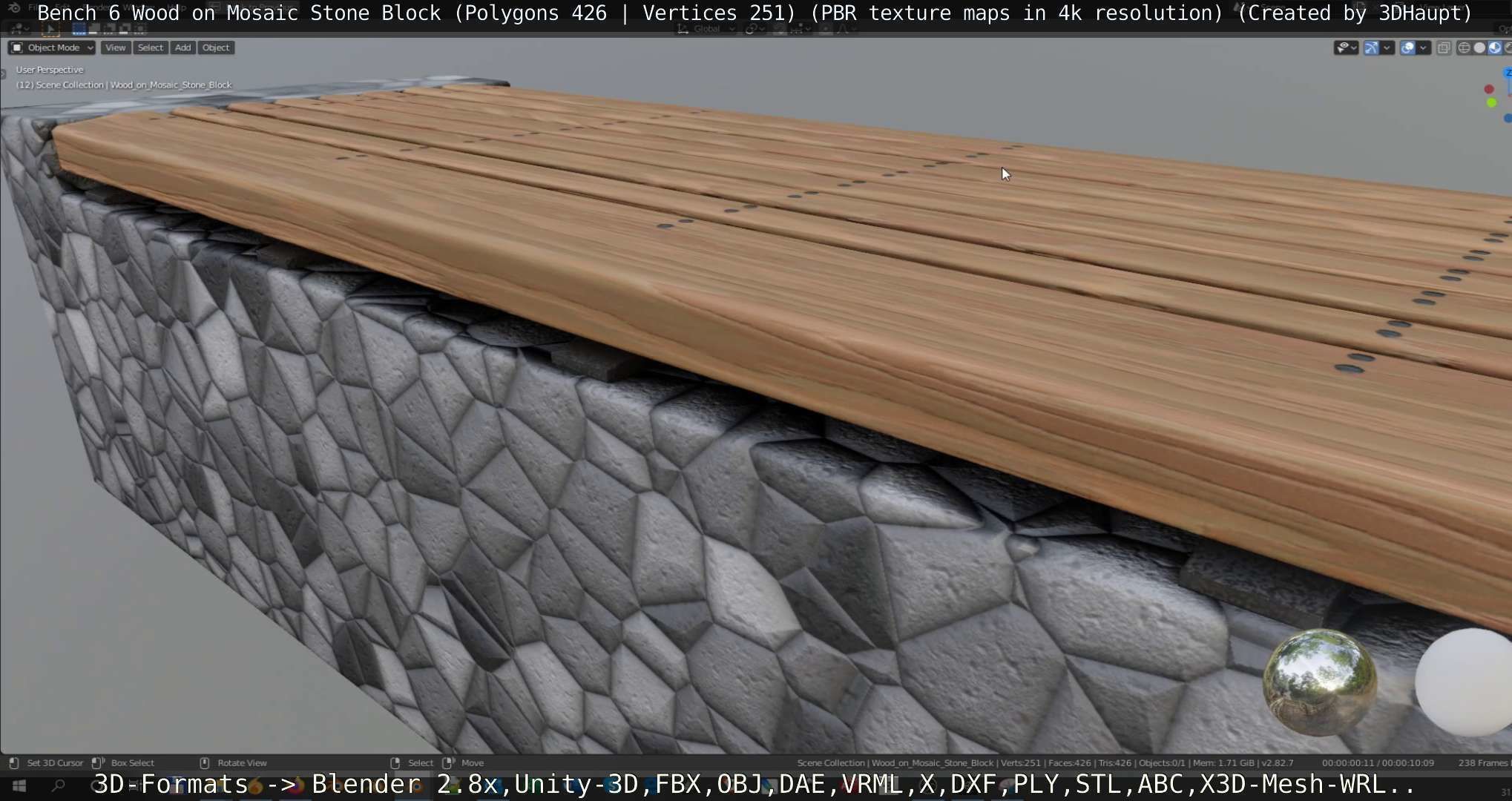The height and width of the screenshot is (801, 1512).
Task: Click the red negative X axis gizmo dot
Action: [x=1489, y=89]
